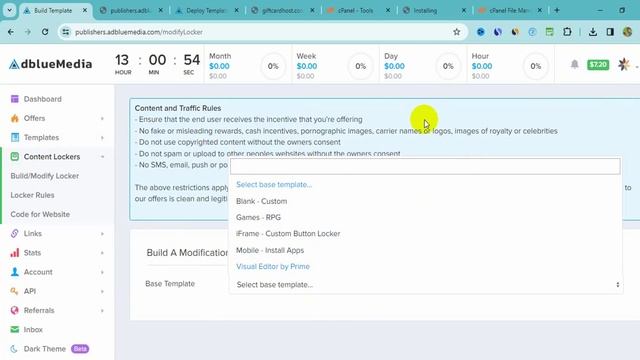
Task: Click the API key icon
Action: point(15,291)
